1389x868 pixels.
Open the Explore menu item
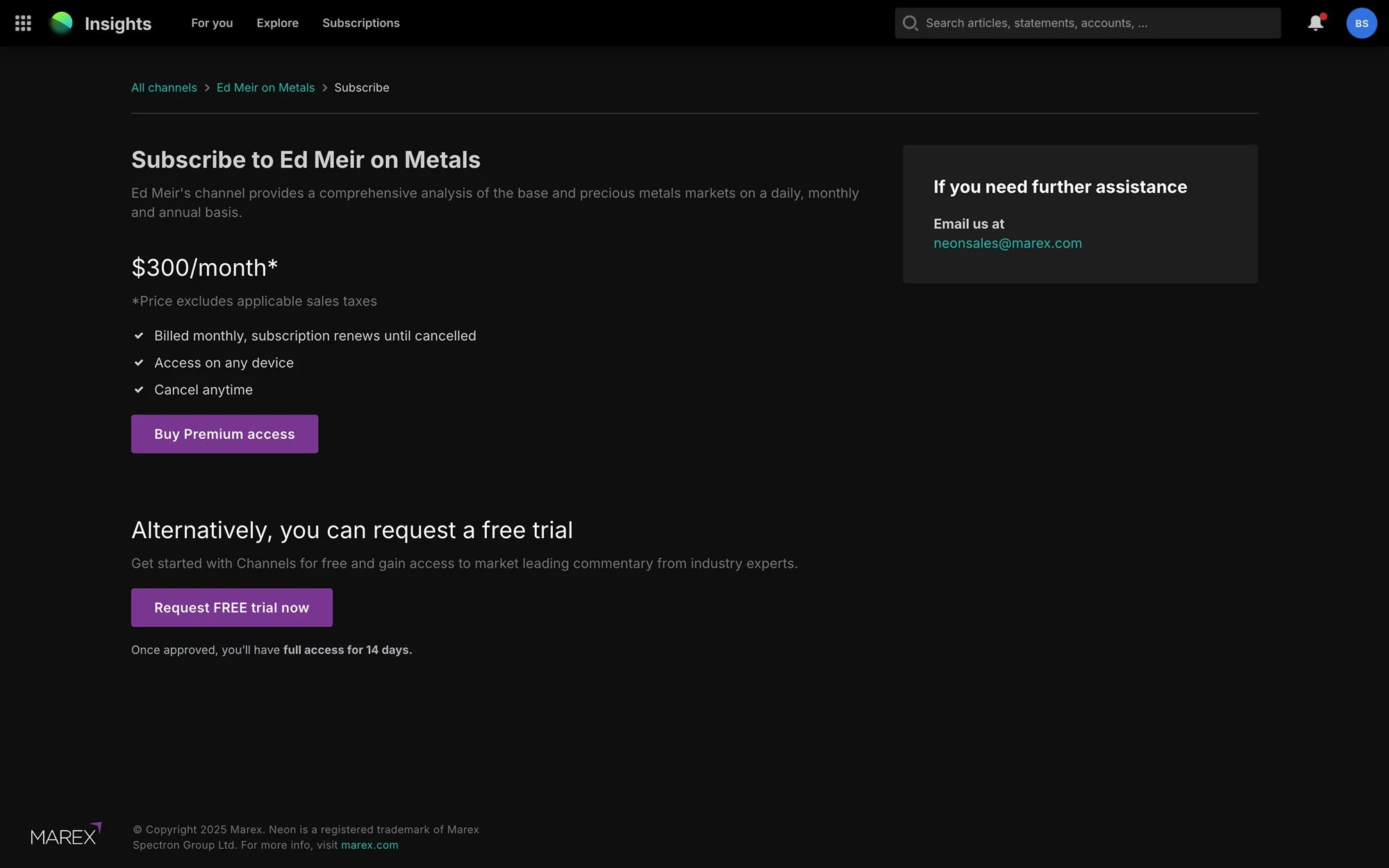click(x=278, y=23)
